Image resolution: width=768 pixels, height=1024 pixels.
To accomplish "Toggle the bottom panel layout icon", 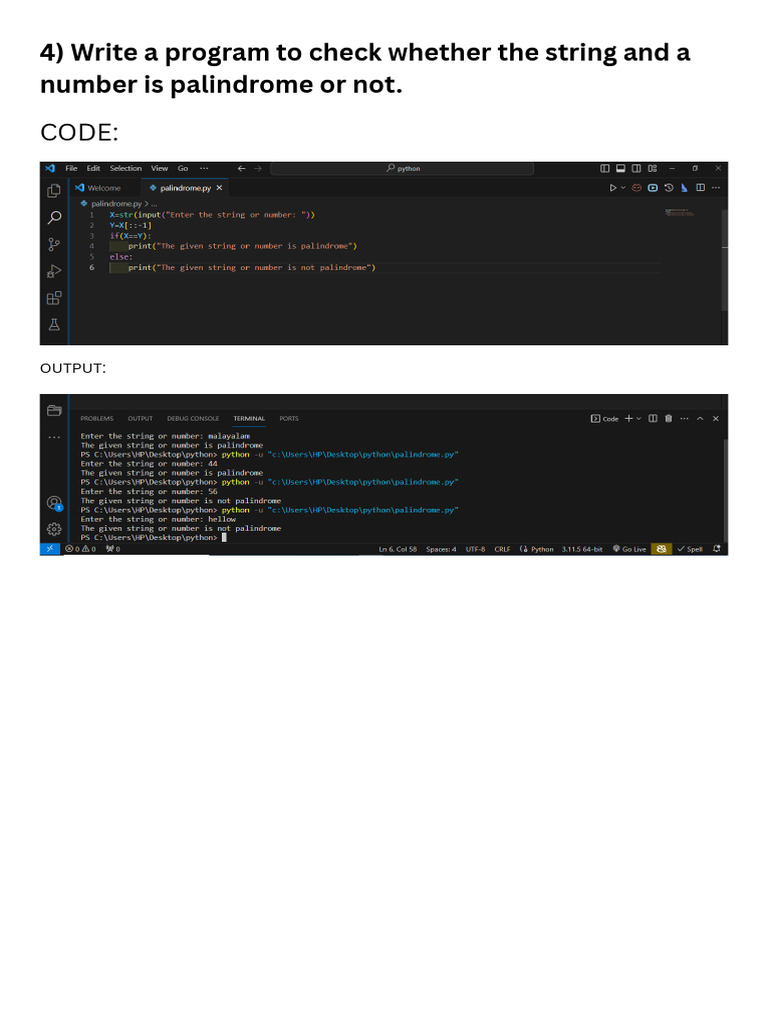I will pos(620,168).
